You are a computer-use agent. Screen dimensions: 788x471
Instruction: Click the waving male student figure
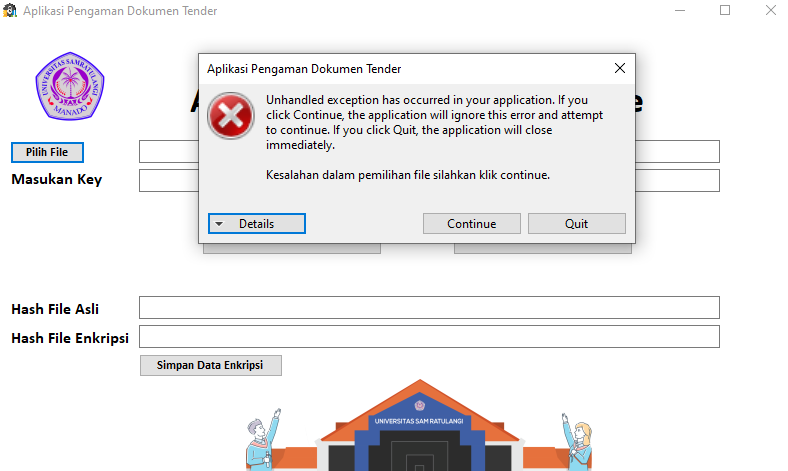[x=264, y=440]
